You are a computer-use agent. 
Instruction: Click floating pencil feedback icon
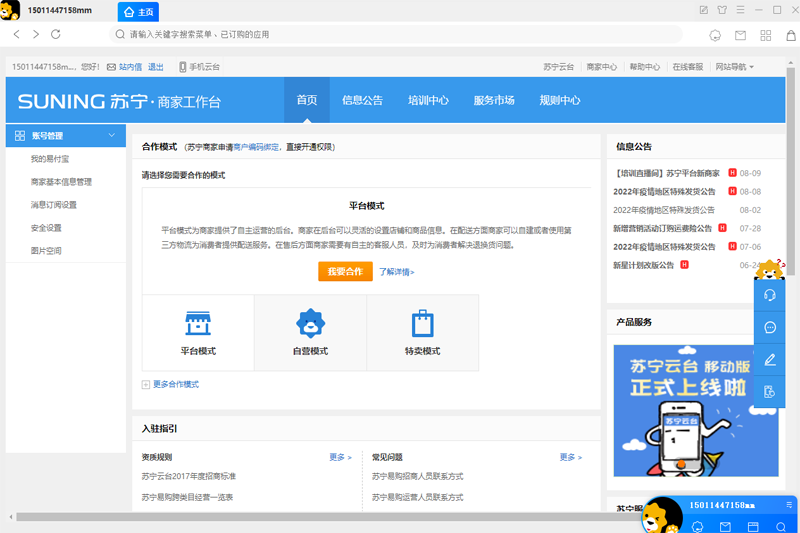click(770, 360)
